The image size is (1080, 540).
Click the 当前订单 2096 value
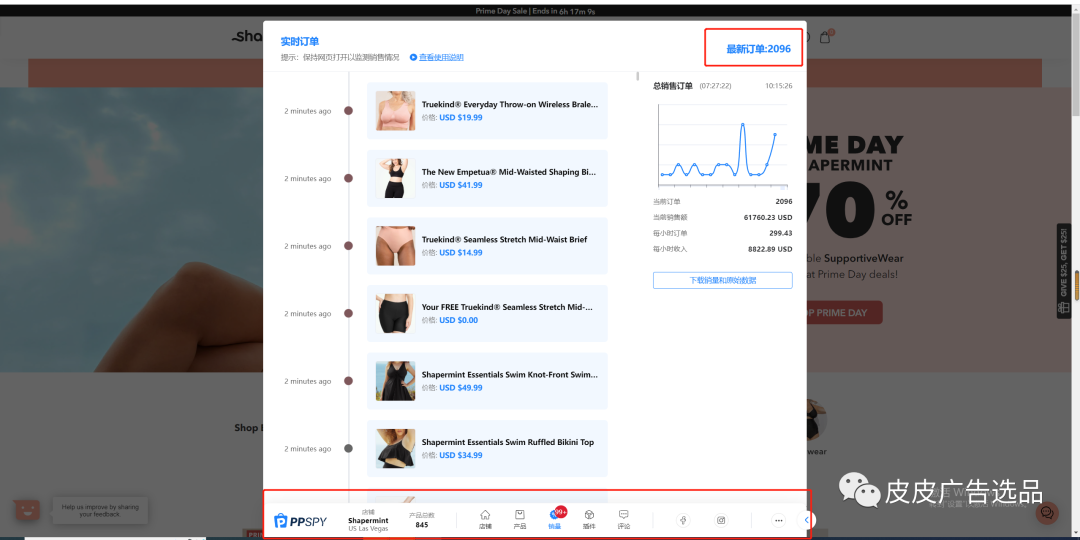tap(784, 202)
